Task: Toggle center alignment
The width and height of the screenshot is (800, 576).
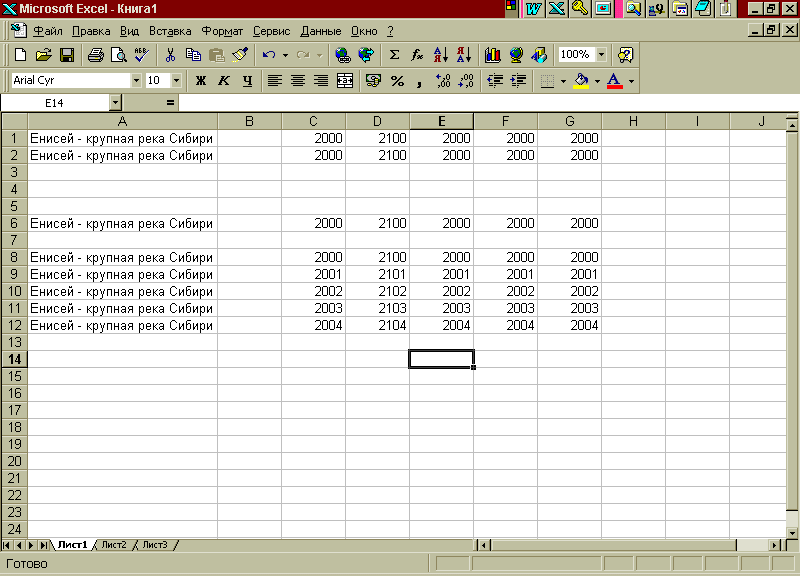Action: [x=298, y=81]
